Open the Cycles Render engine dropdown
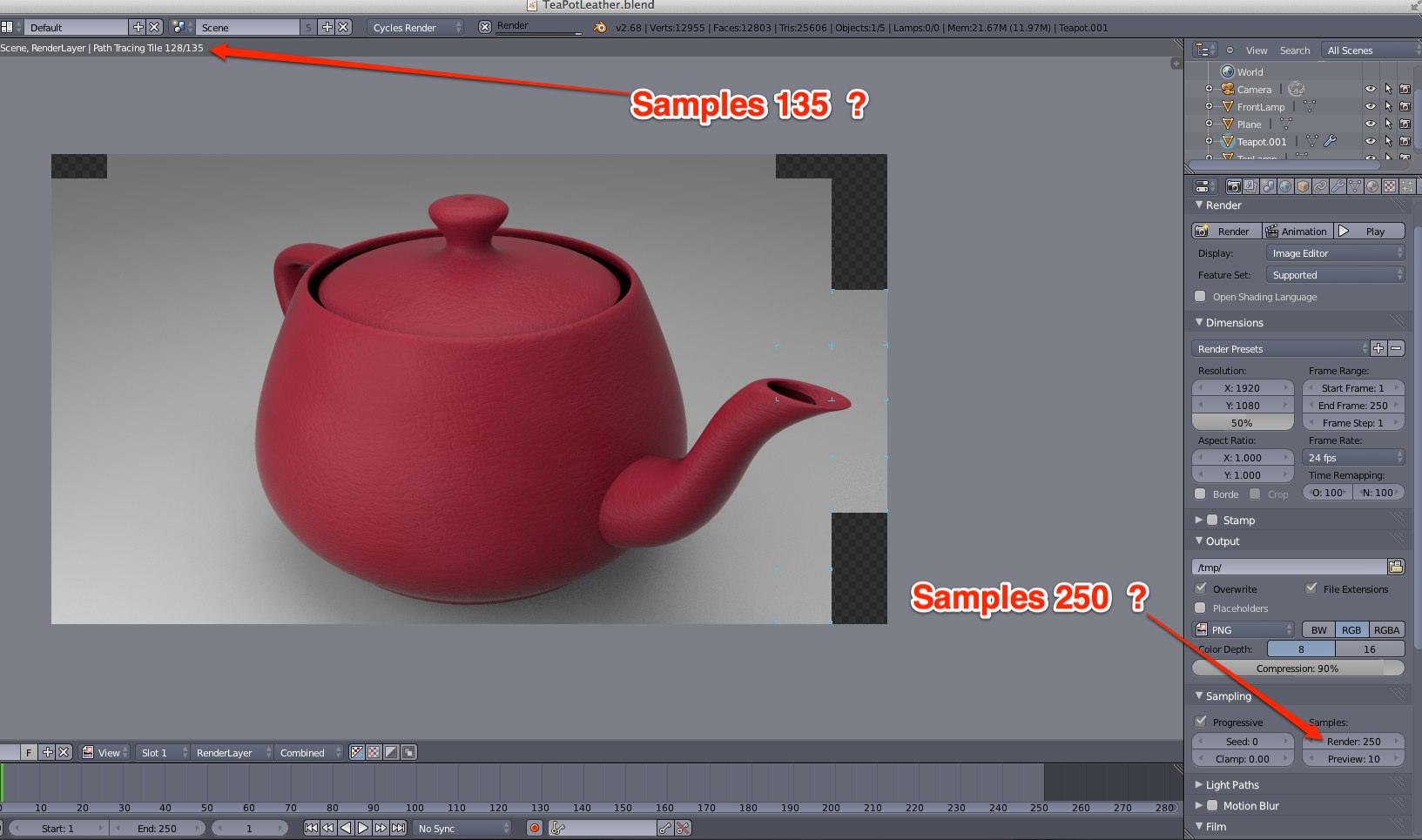This screenshot has width=1422, height=840. [415, 27]
